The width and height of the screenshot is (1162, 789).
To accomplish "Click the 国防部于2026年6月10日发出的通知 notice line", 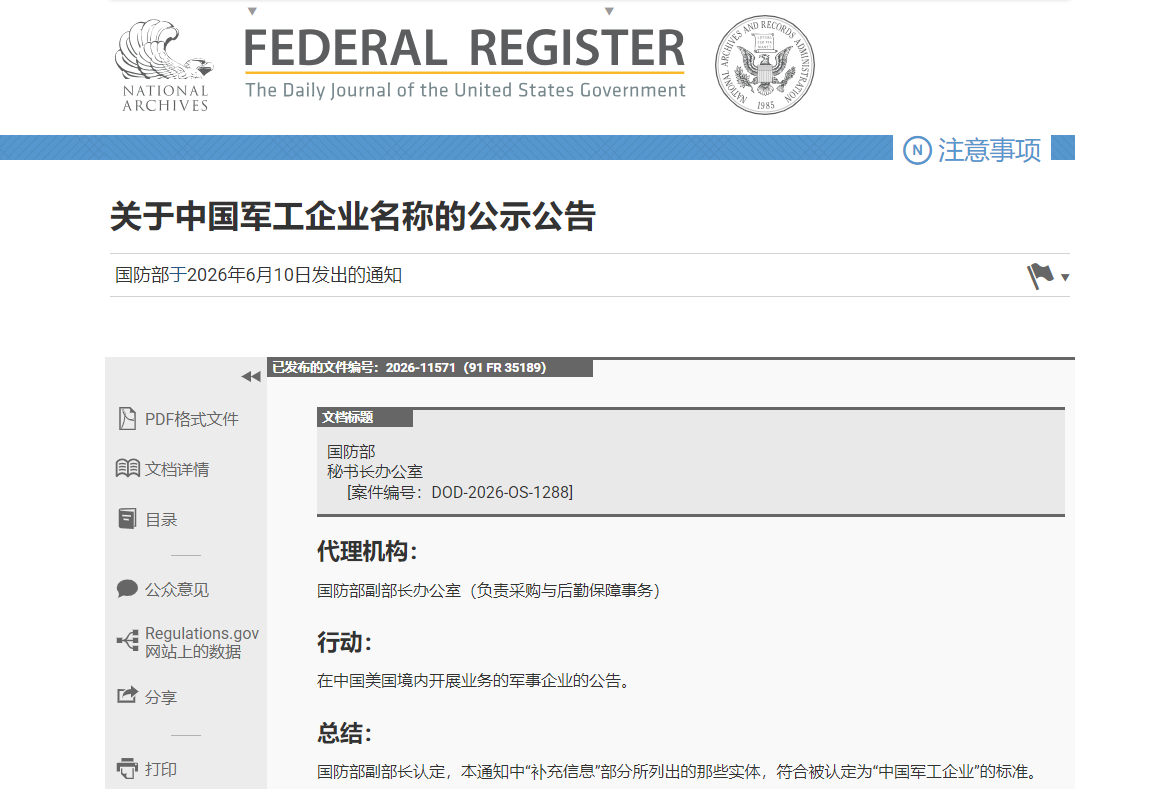I will [x=258, y=276].
